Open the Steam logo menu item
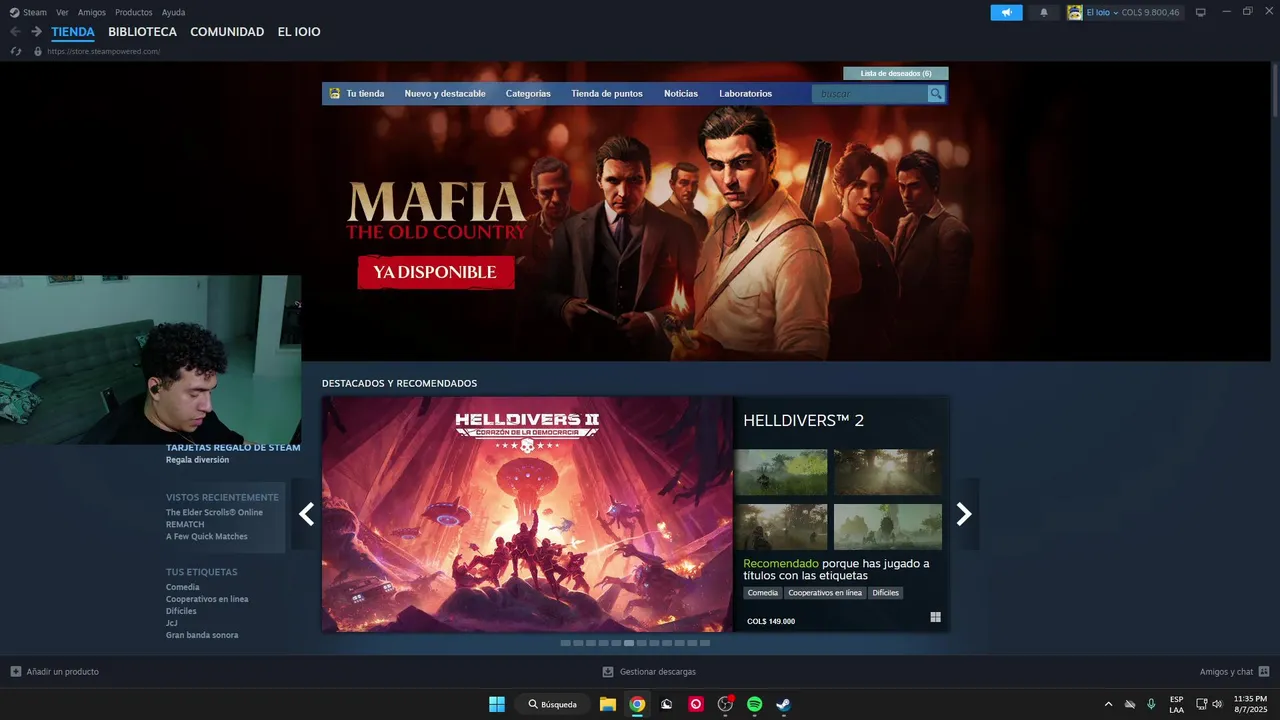1280x720 pixels. 28,12
